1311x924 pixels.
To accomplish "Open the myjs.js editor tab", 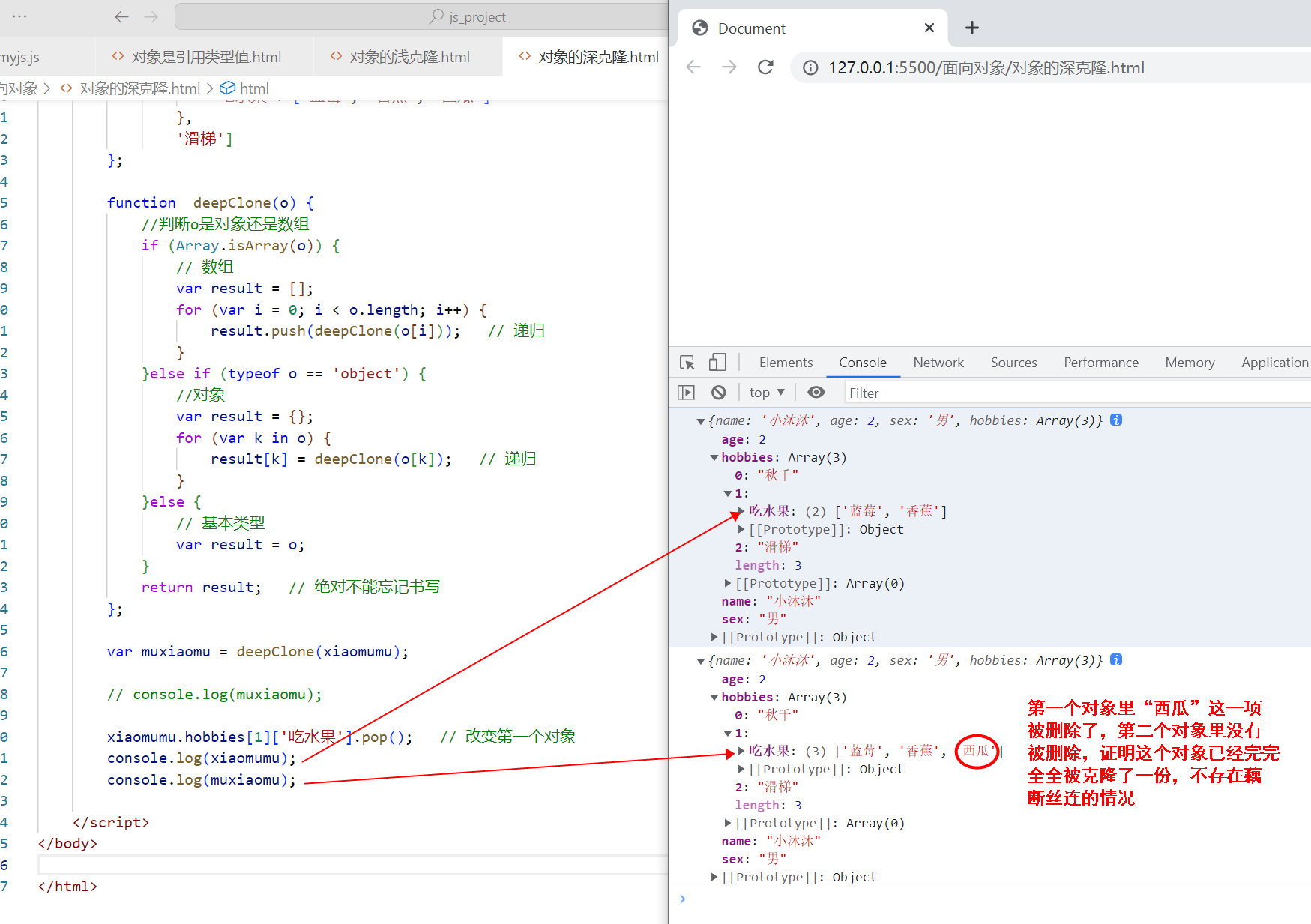I will pyautogui.click(x=20, y=57).
